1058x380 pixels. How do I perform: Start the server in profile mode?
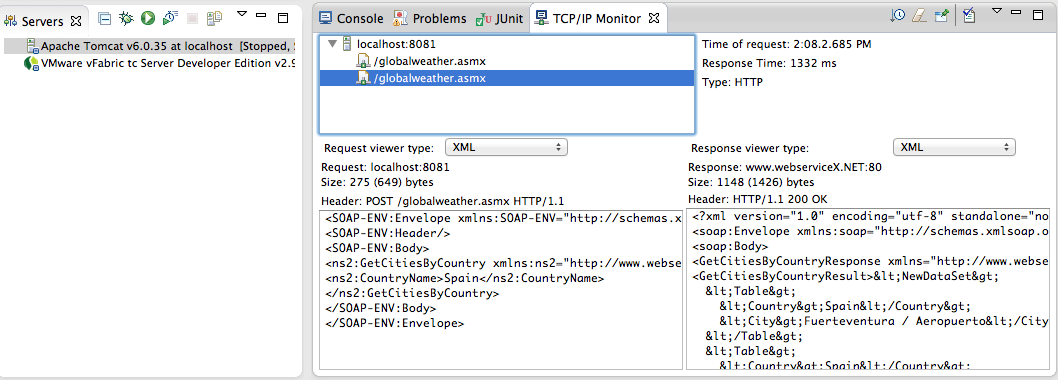pyautogui.click(x=170, y=19)
